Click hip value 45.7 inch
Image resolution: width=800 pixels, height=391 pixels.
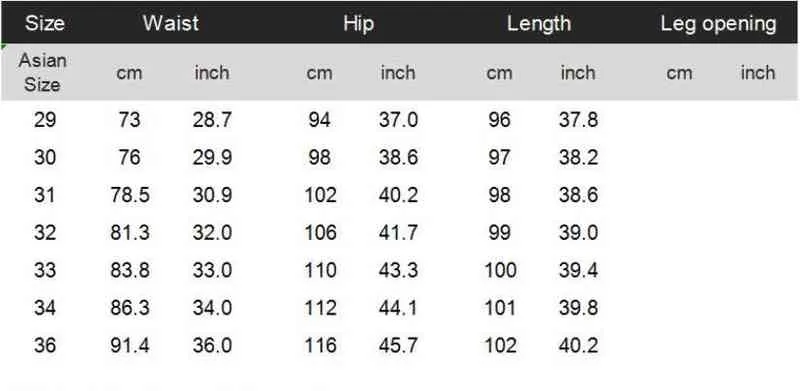click(398, 346)
